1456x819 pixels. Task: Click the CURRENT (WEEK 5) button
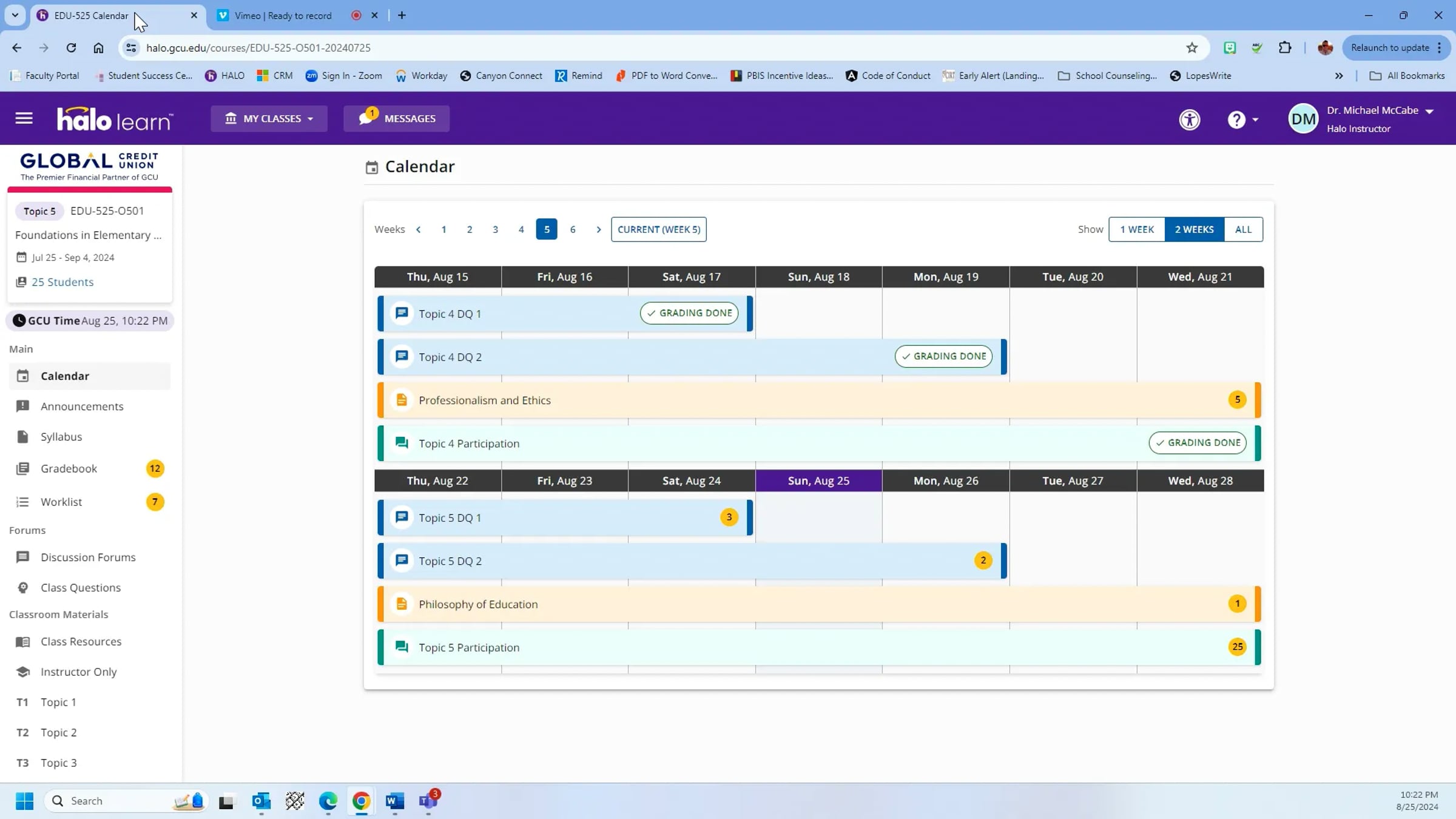pos(658,229)
